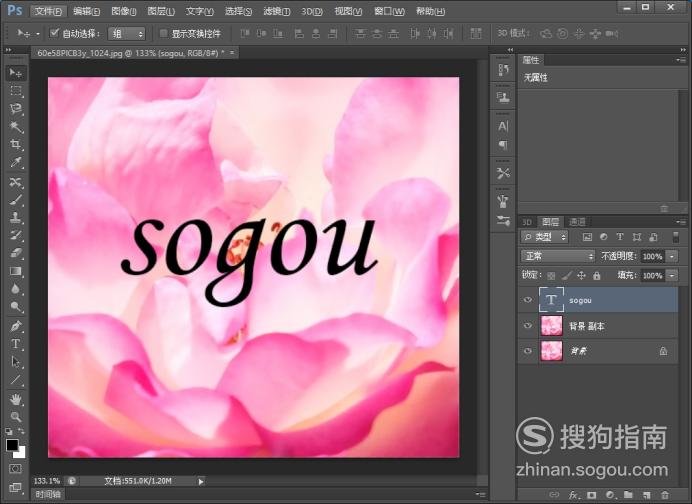Select the Path Selection tool

(16, 362)
